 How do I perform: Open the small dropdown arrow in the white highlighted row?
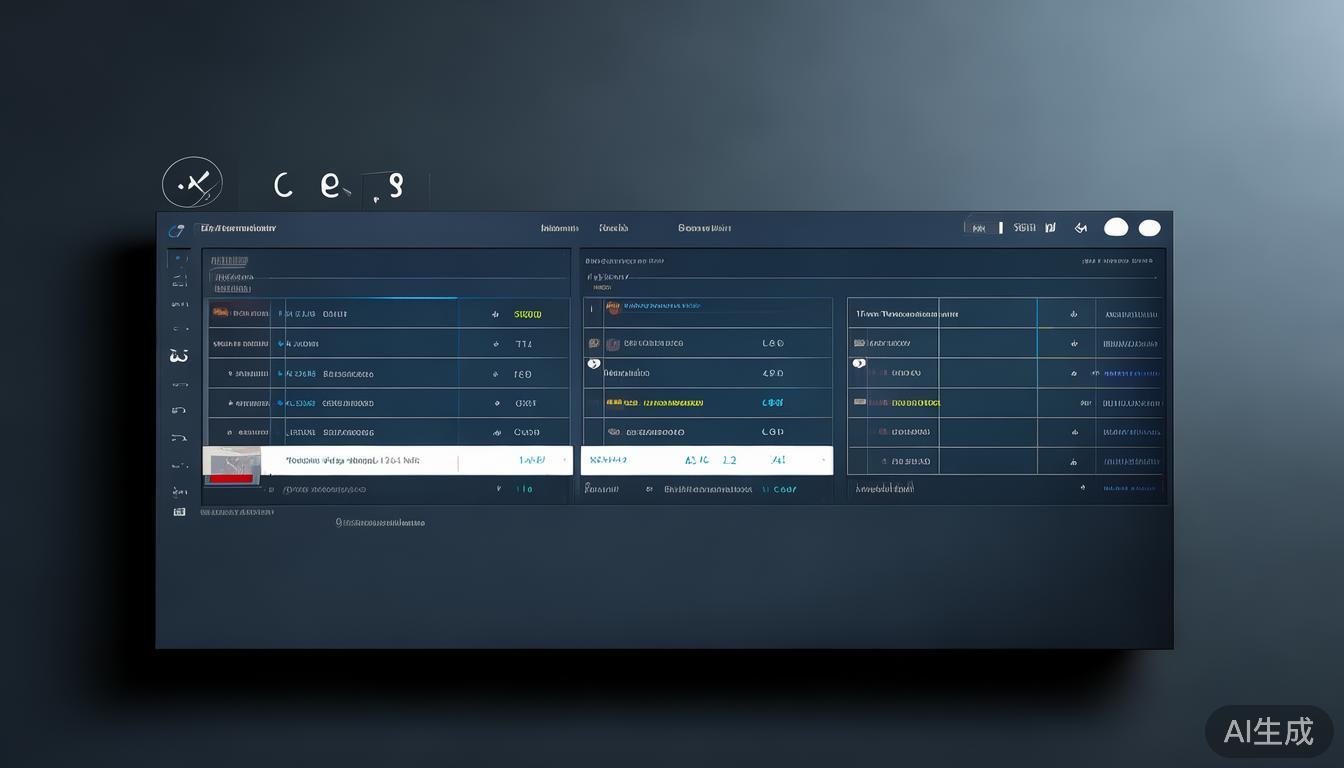565,461
